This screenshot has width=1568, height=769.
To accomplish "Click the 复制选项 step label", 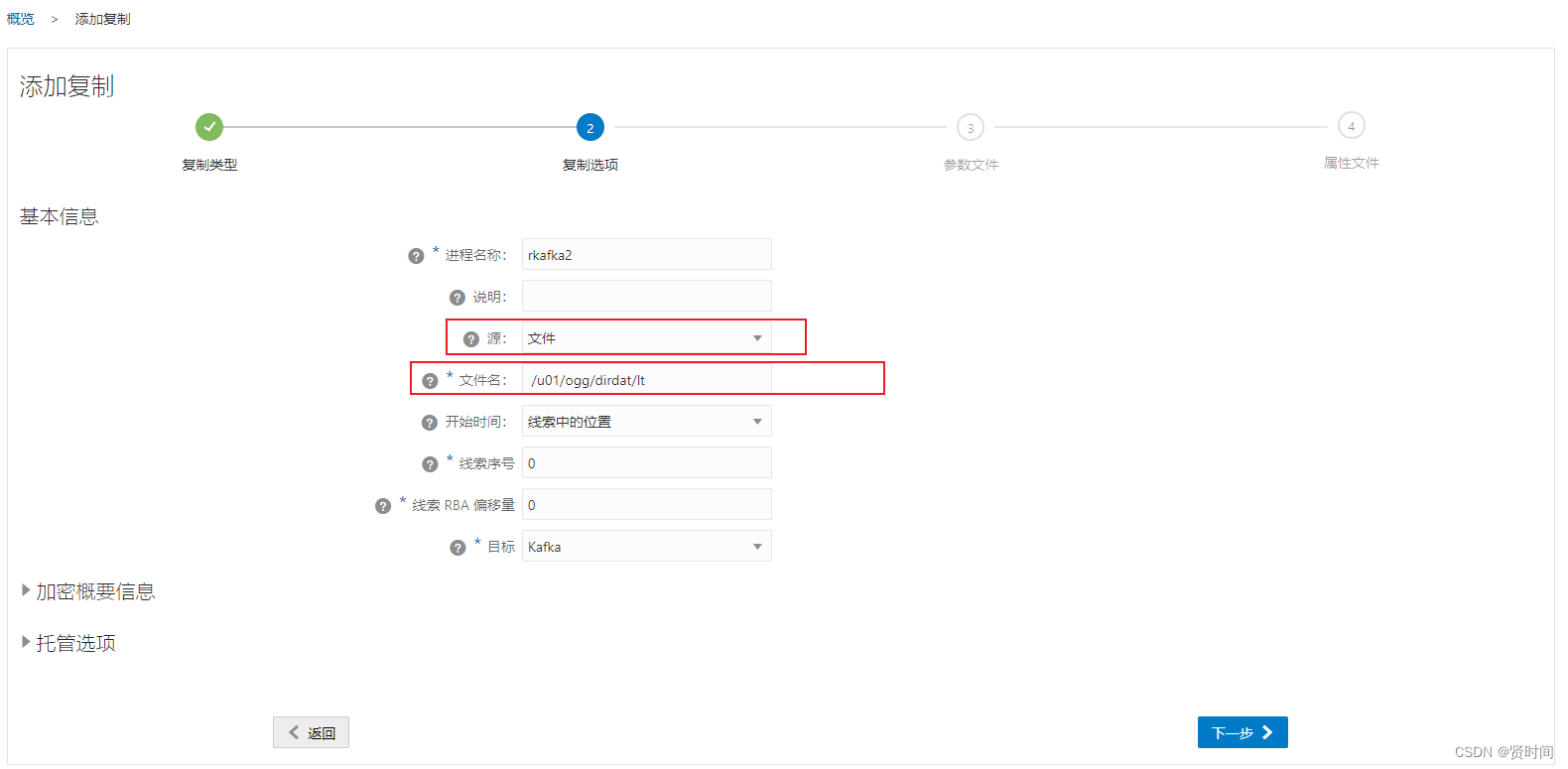I will [x=590, y=165].
